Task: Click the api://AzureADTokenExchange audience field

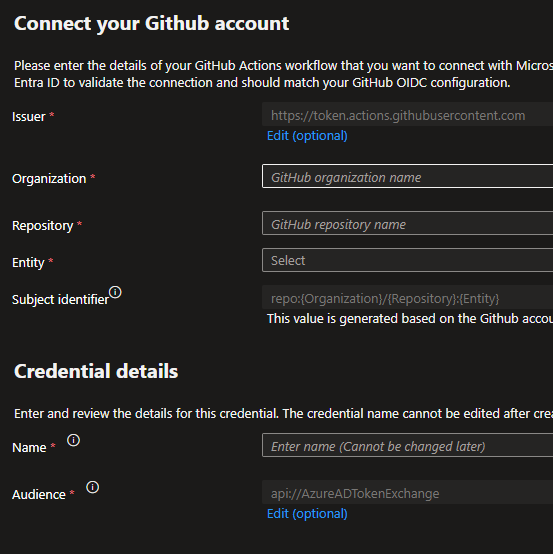Action: [407, 492]
